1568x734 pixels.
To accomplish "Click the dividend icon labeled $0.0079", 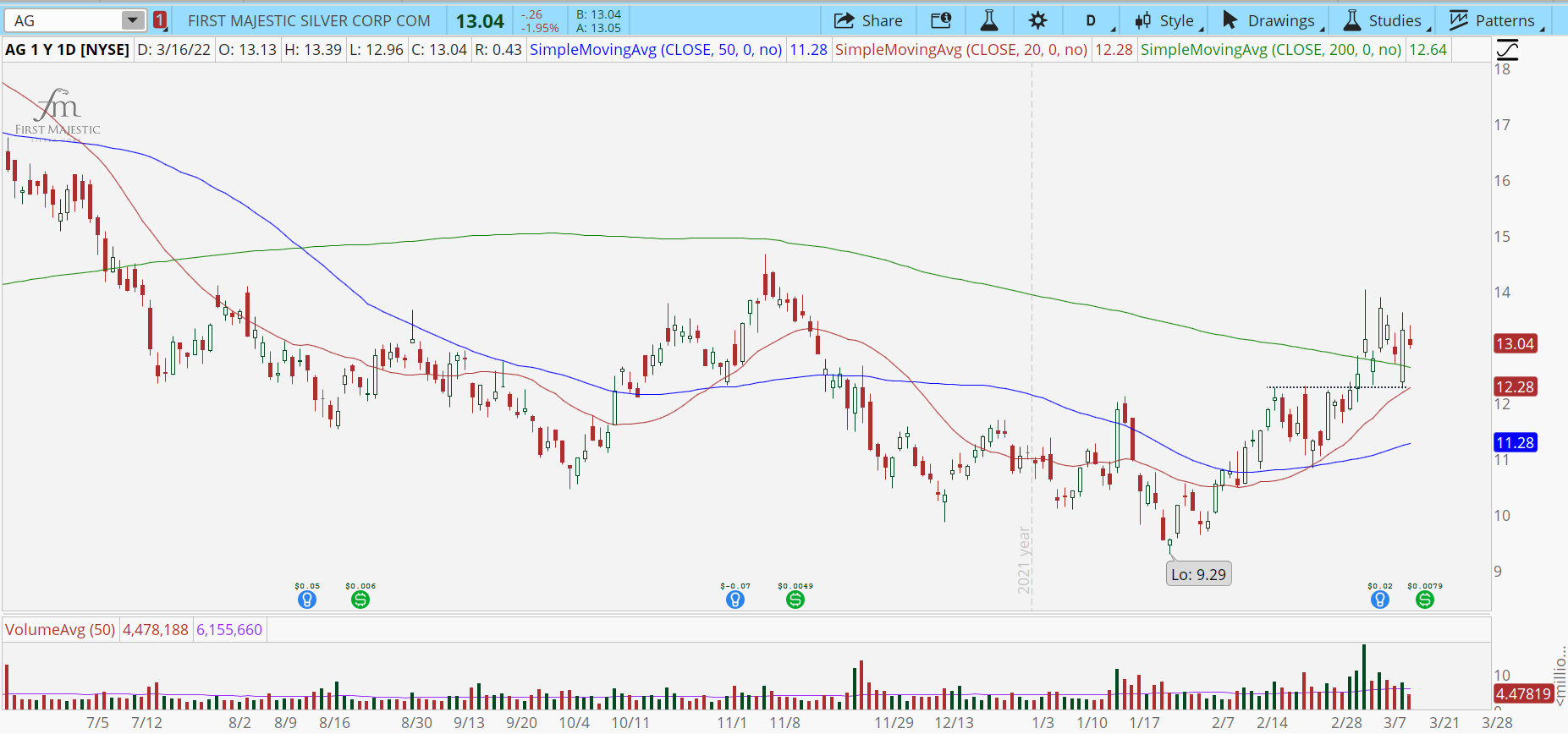I will coord(1425,600).
